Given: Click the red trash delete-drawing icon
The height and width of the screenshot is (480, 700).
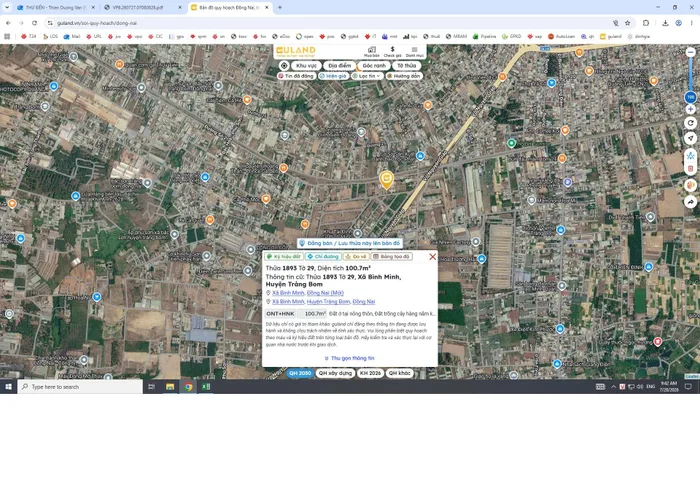Looking at the screenshot, I should [x=691, y=169].
